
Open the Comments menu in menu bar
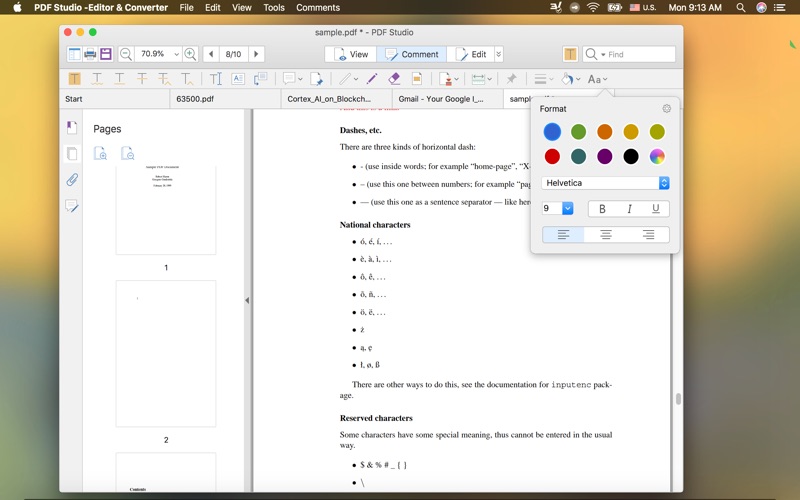317,7
